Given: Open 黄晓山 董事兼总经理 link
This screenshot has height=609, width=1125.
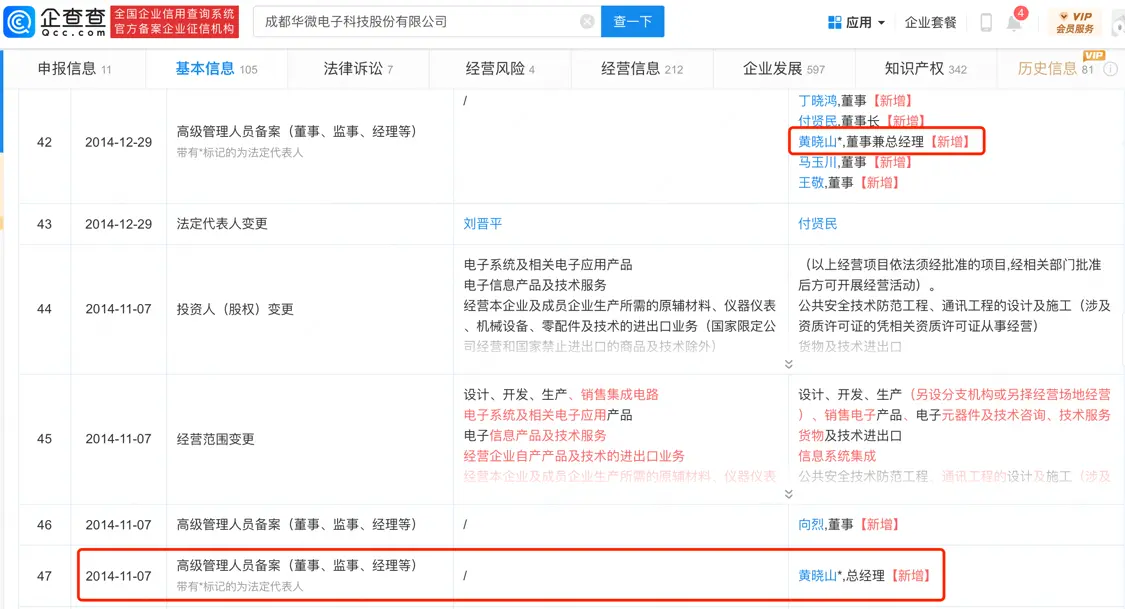Looking at the screenshot, I should pos(817,141).
